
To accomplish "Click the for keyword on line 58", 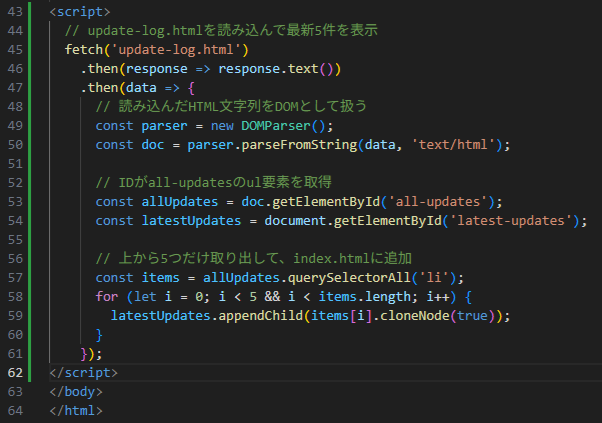I will (107, 297).
